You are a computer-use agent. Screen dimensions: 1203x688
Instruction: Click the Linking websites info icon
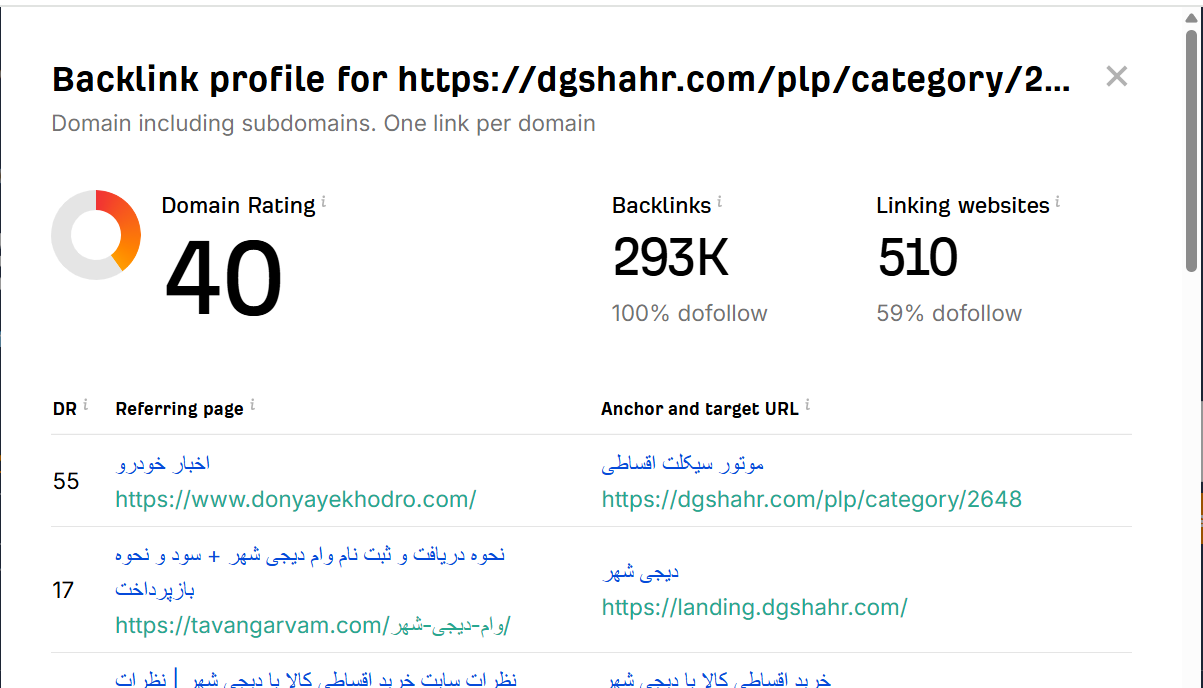[x=1058, y=202]
